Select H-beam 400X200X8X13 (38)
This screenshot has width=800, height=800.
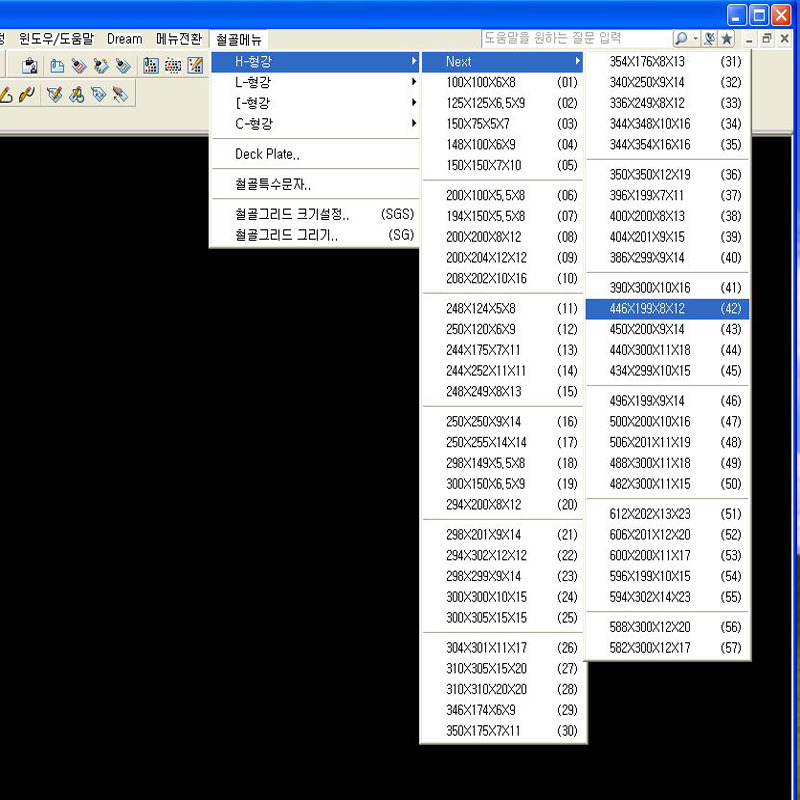667,216
